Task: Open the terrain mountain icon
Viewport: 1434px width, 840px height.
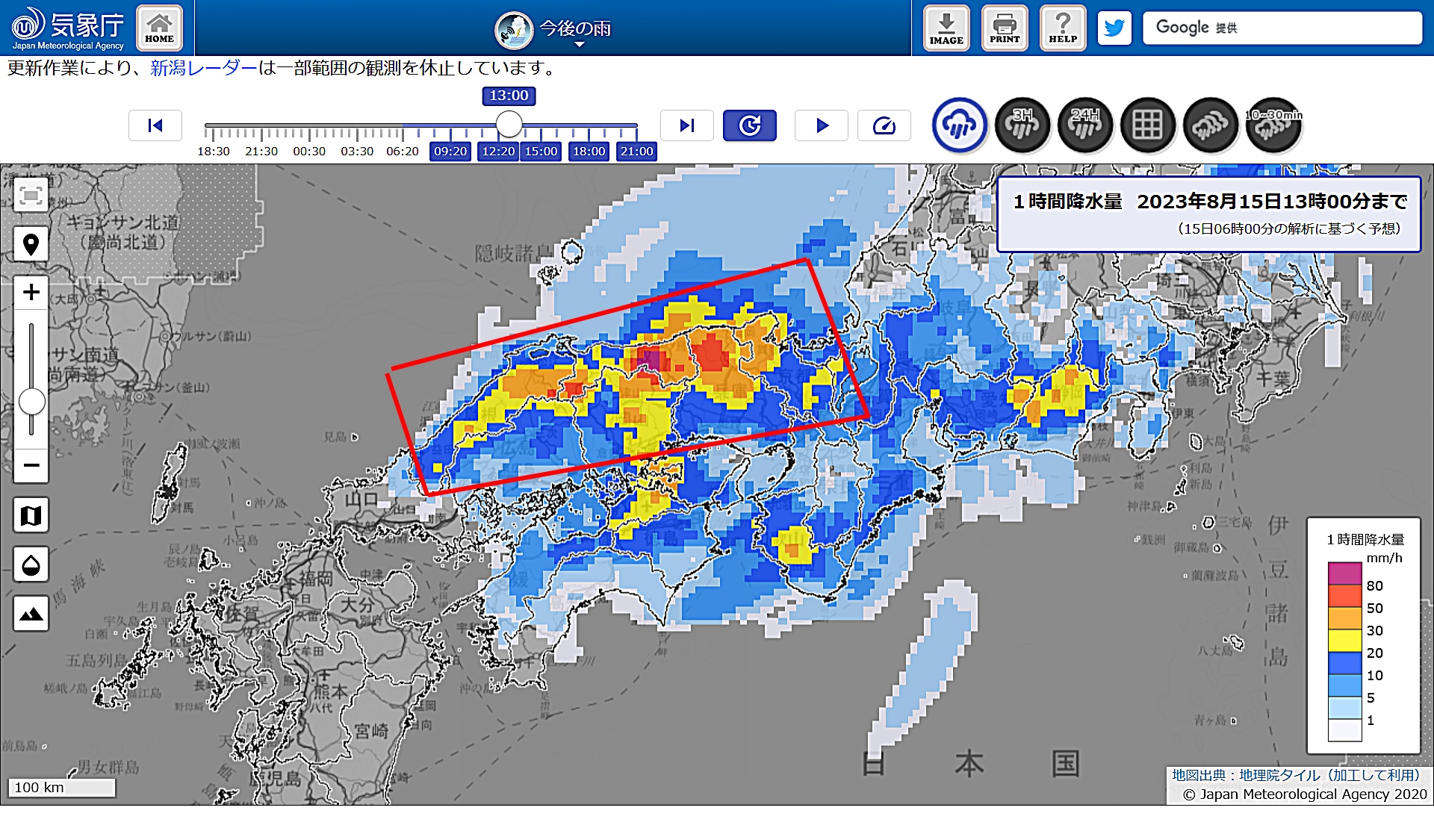Action: (x=31, y=614)
